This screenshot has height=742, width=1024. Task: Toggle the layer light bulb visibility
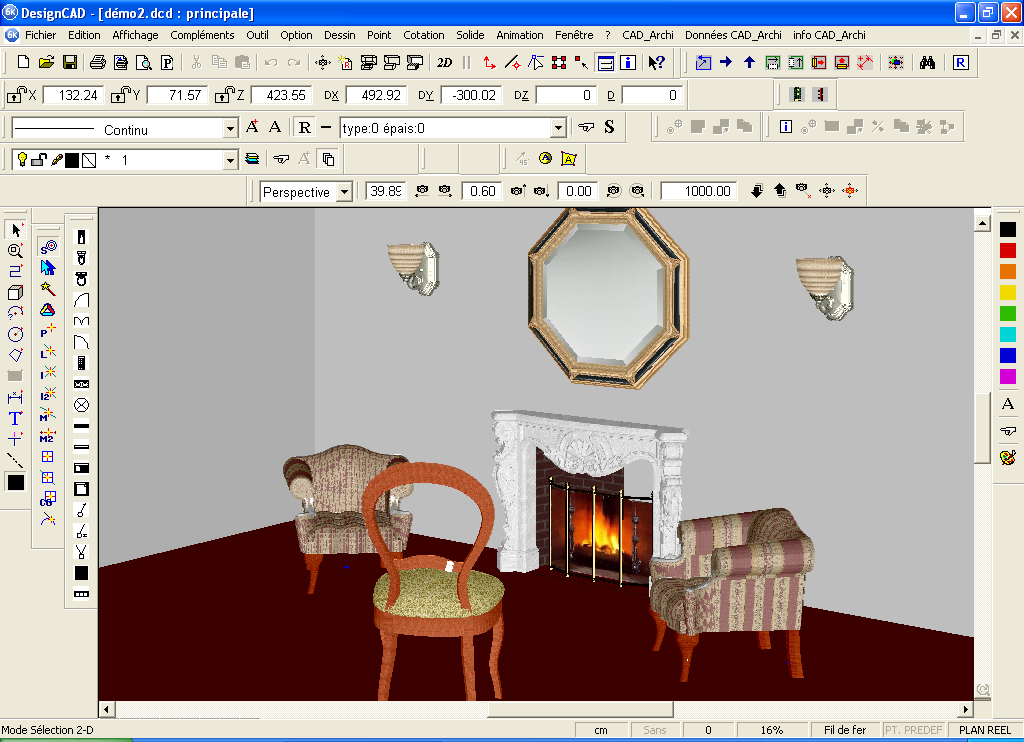pos(22,159)
